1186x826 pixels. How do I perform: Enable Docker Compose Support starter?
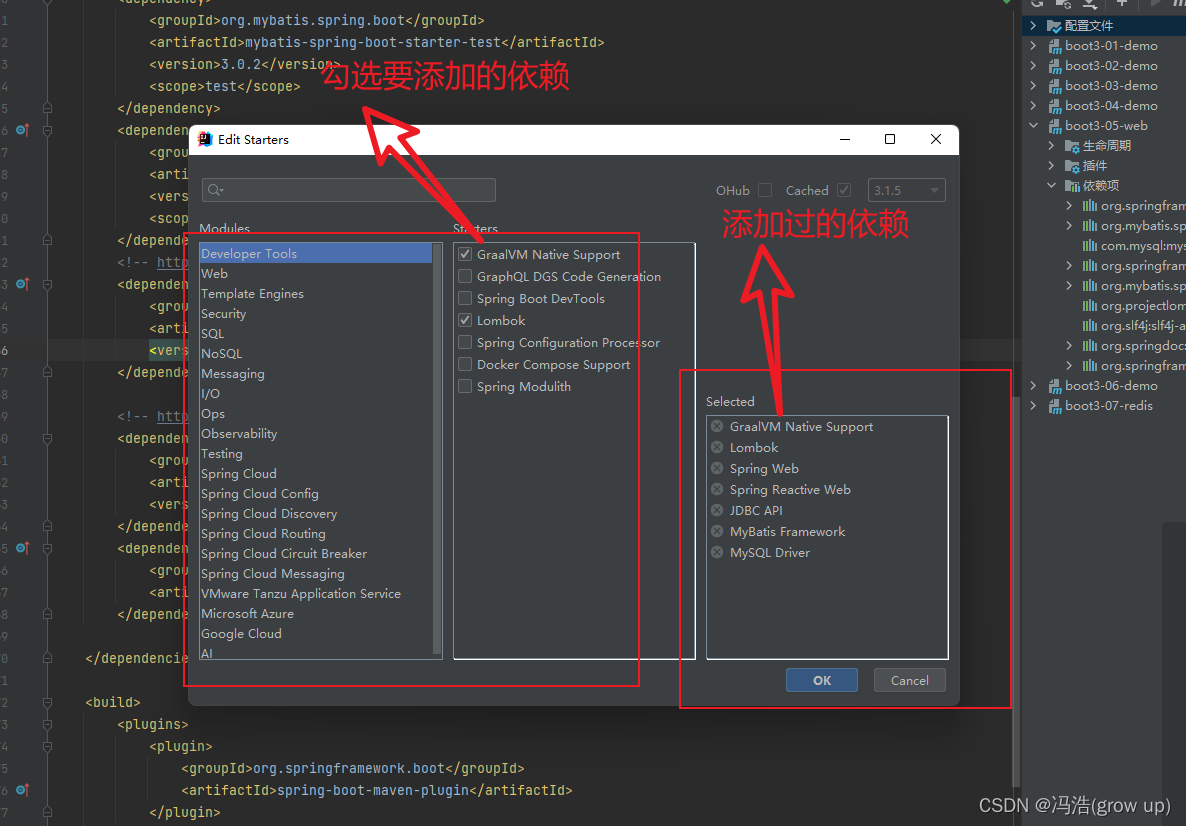(465, 365)
